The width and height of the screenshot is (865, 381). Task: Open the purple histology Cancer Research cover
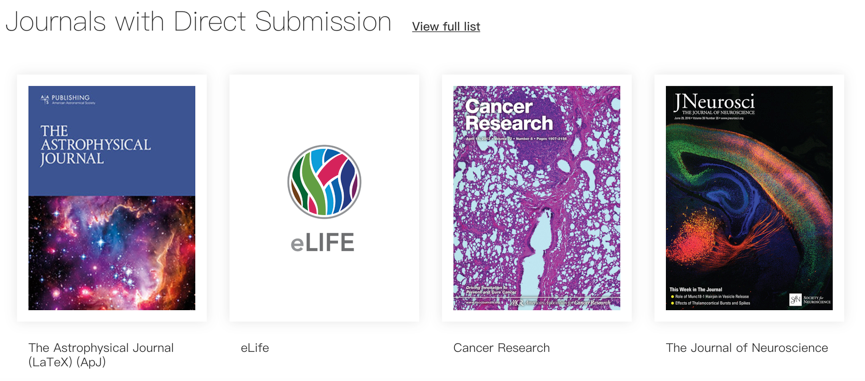pyautogui.click(x=537, y=197)
